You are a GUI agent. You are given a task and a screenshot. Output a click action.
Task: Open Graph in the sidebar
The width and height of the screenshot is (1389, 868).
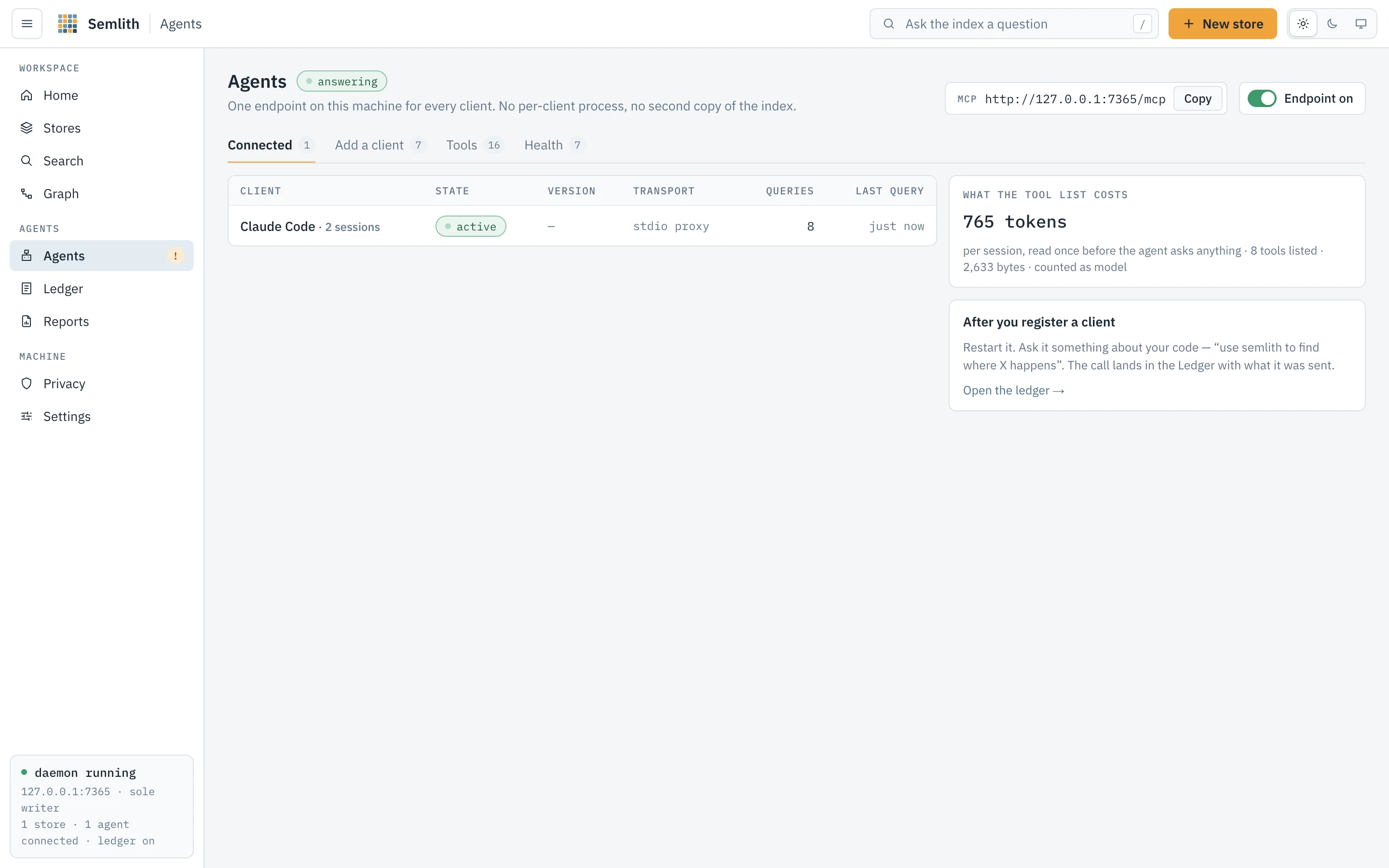tap(102, 193)
